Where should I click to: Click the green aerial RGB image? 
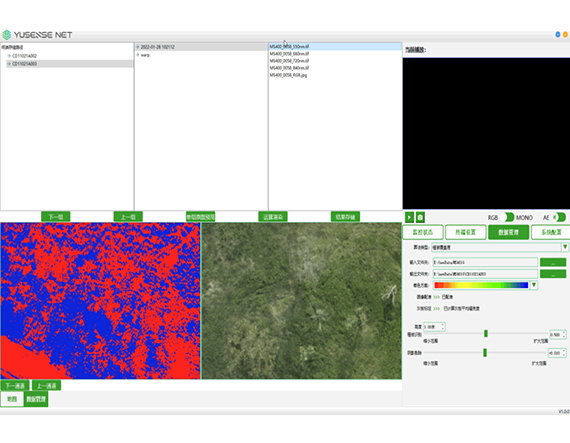coord(302,301)
